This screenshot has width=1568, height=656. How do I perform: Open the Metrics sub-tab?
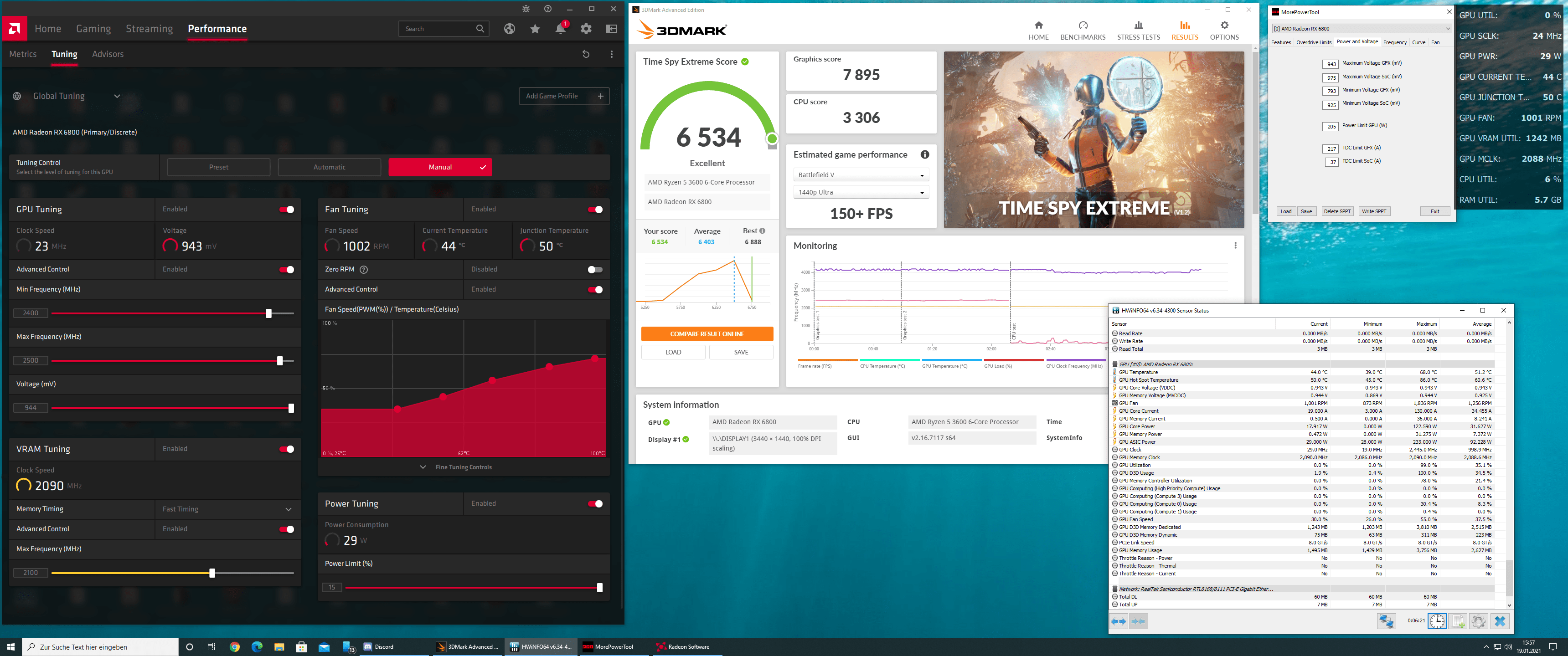point(23,54)
